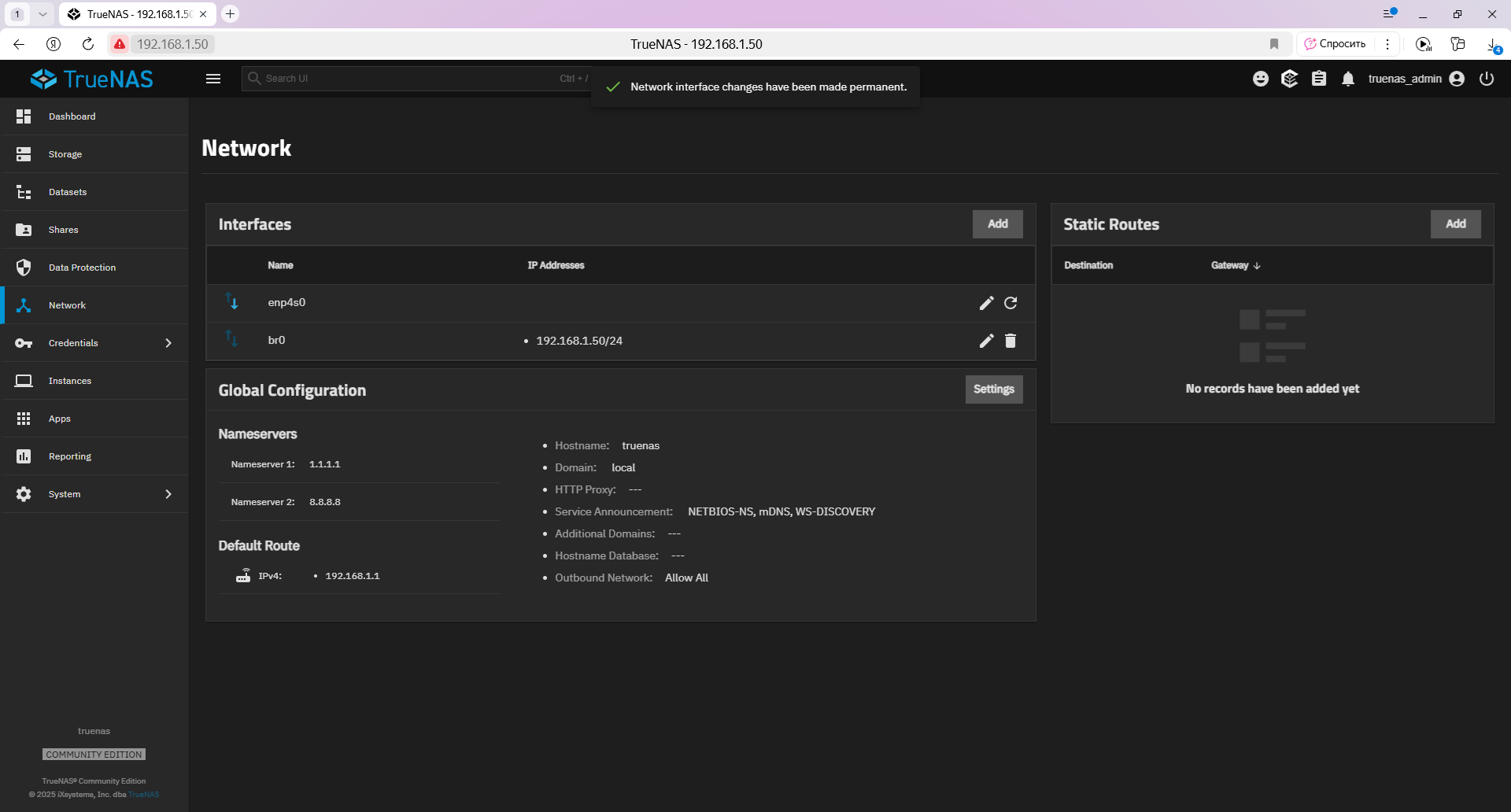The height and width of the screenshot is (812, 1511).
Task: Click the enp4s0 link state arrows icon
Action: point(232,301)
